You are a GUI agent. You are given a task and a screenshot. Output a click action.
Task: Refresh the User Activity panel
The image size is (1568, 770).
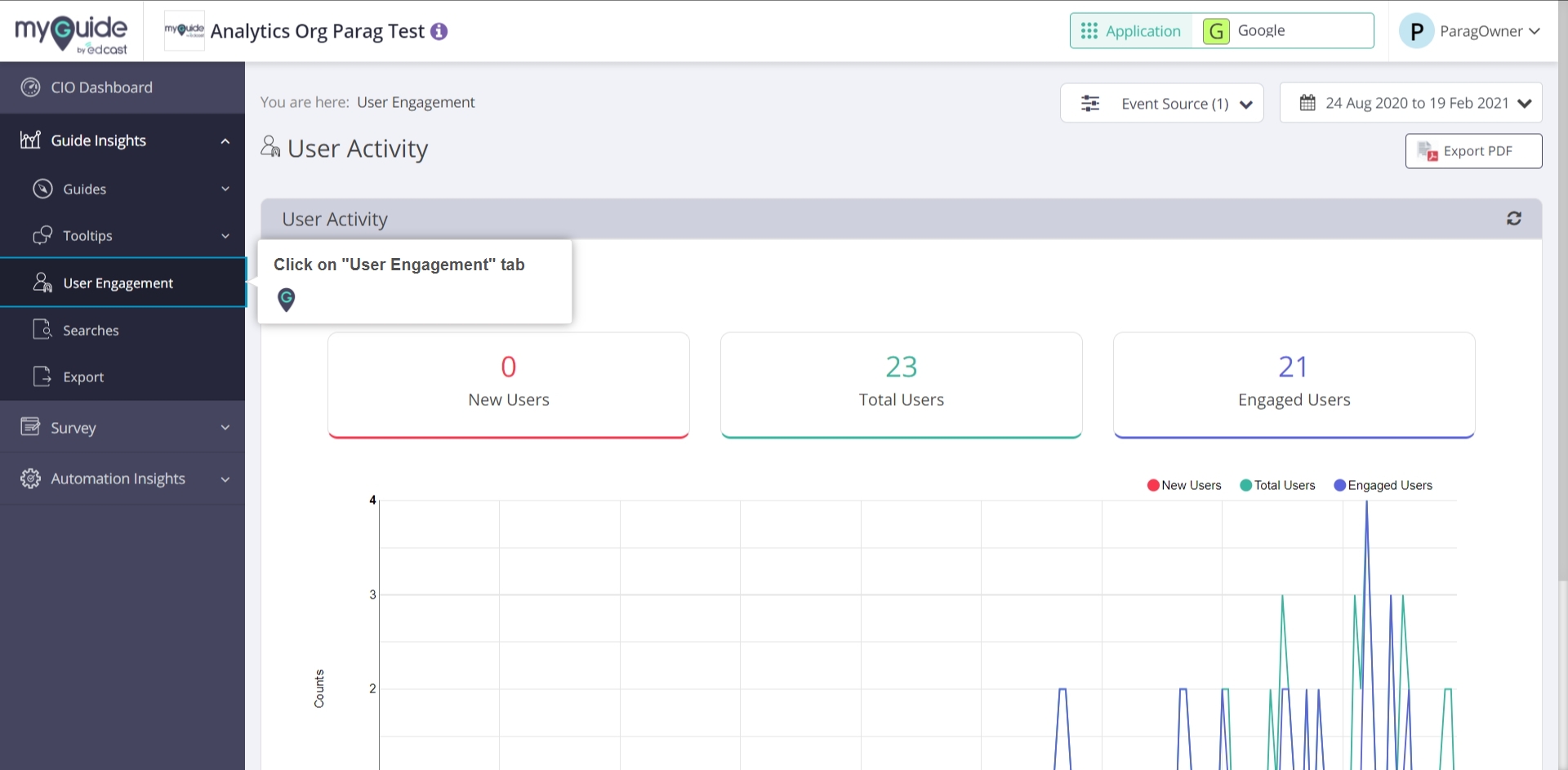pyautogui.click(x=1514, y=218)
